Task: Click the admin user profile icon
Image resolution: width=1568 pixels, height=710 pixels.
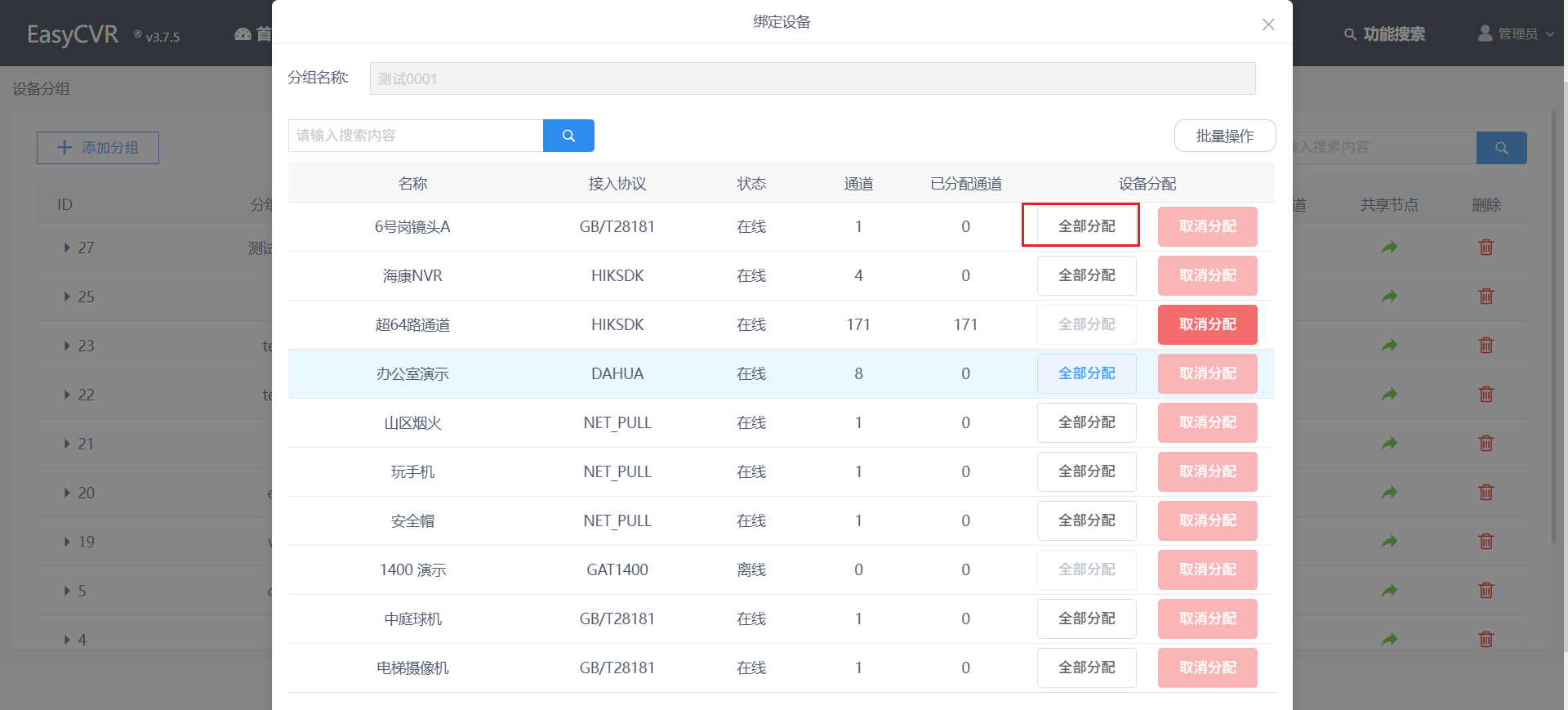Action: pyautogui.click(x=1485, y=33)
